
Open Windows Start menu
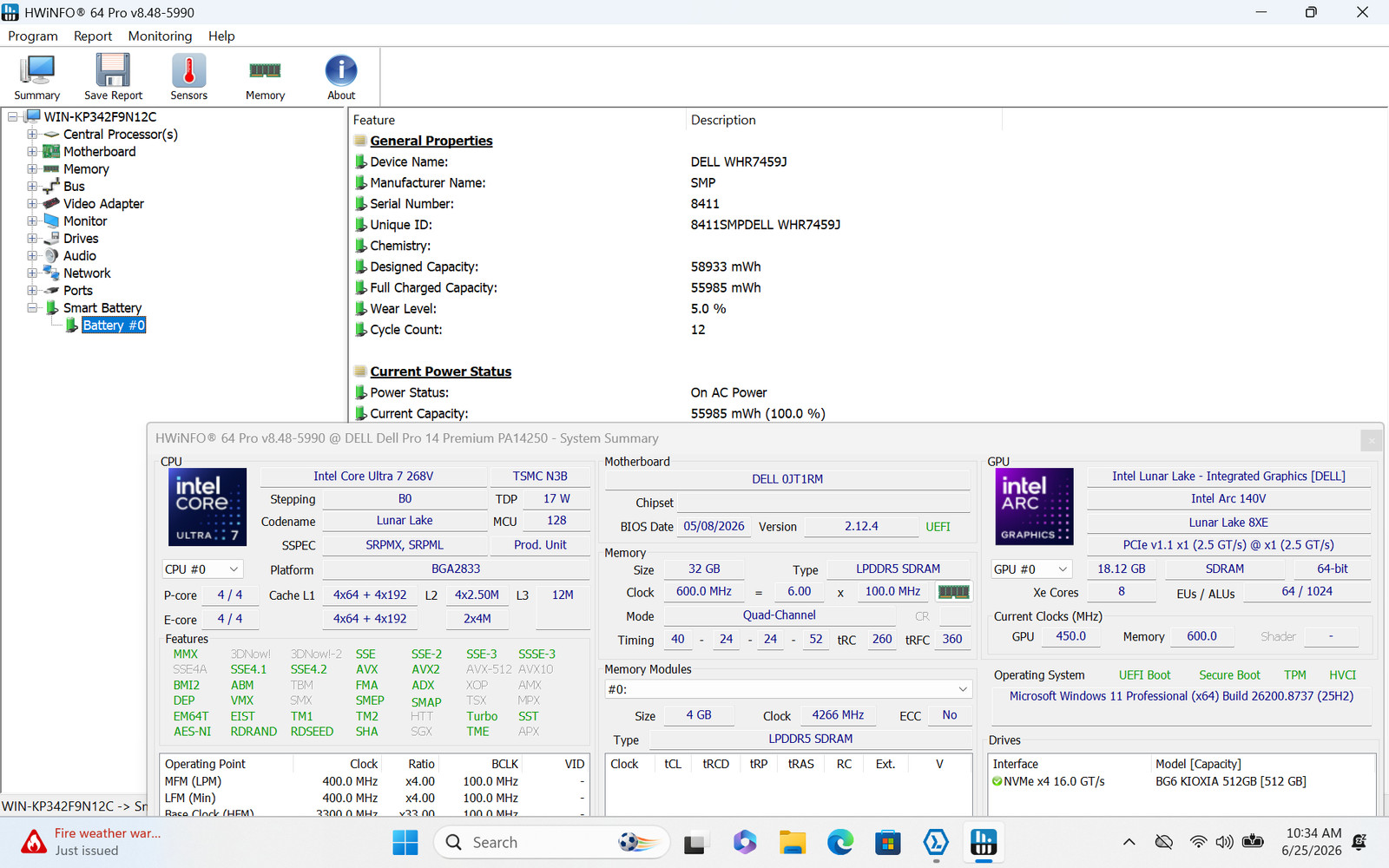tap(405, 842)
